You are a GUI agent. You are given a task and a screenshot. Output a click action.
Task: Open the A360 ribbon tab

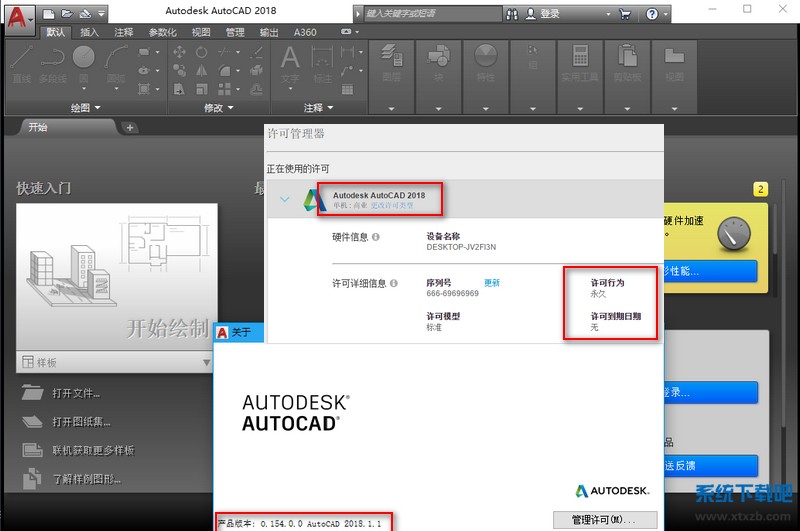pyautogui.click(x=305, y=32)
